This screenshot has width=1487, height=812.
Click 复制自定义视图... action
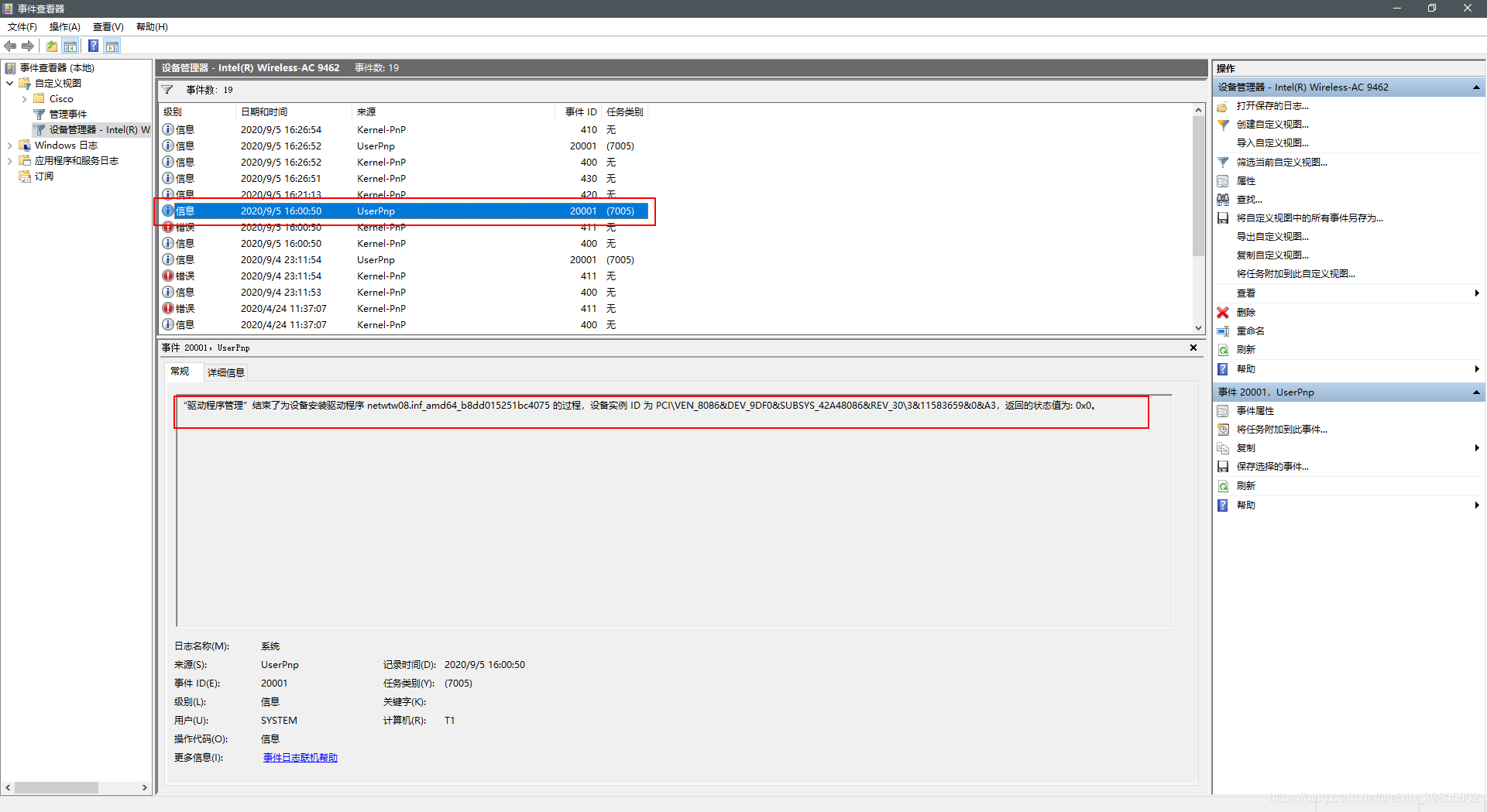coord(1272,255)
